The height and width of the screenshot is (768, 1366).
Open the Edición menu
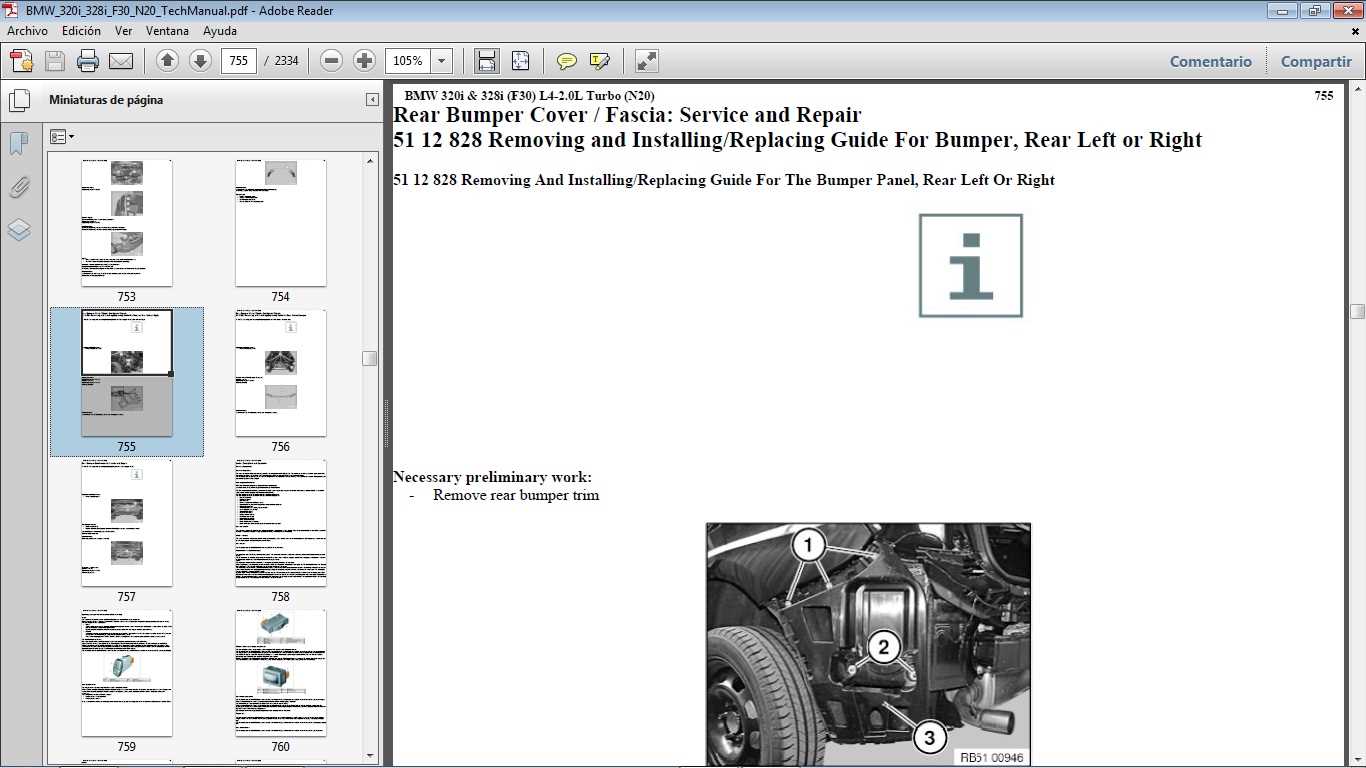click(81, 31)
